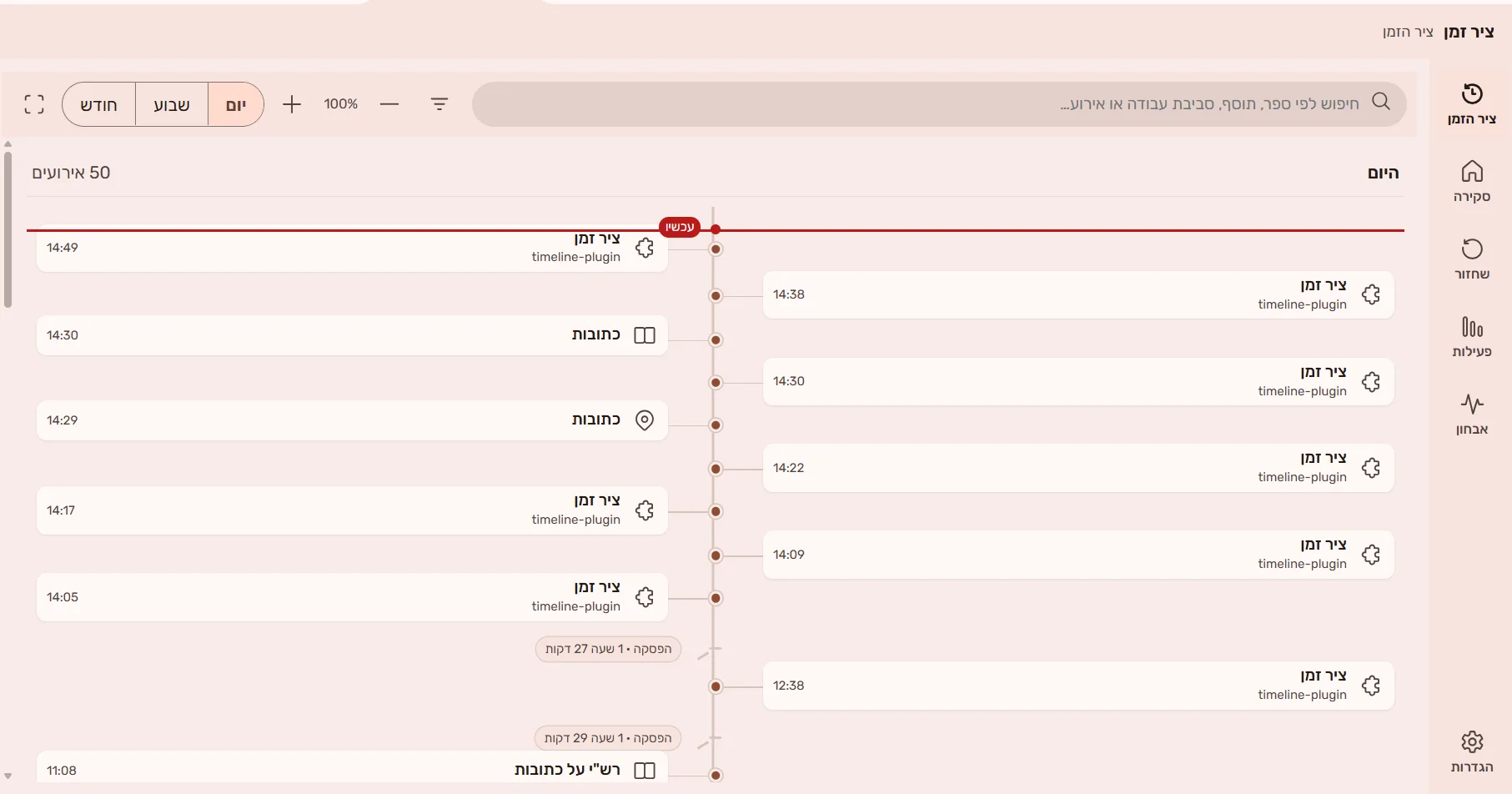
Task: Click the scrollbar down arrow
Action: tap(8, 776)
